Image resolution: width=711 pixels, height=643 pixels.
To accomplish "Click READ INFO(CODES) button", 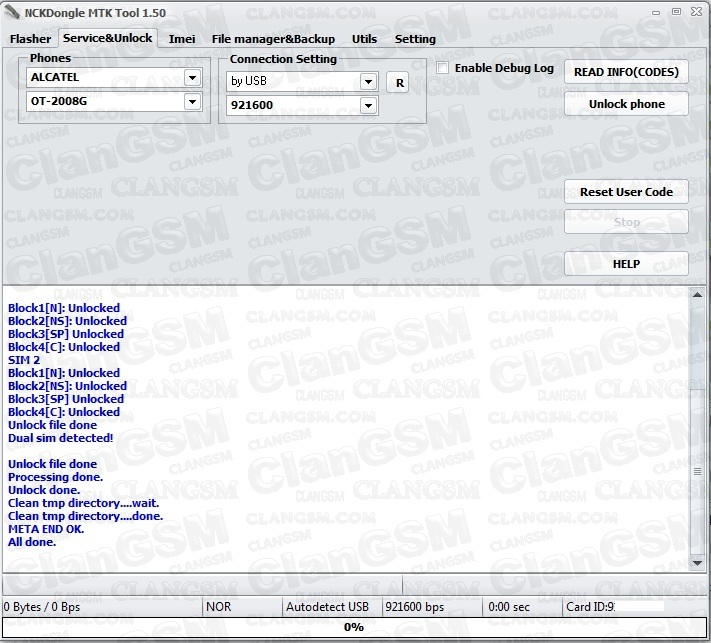I will [x=626, y=72].
